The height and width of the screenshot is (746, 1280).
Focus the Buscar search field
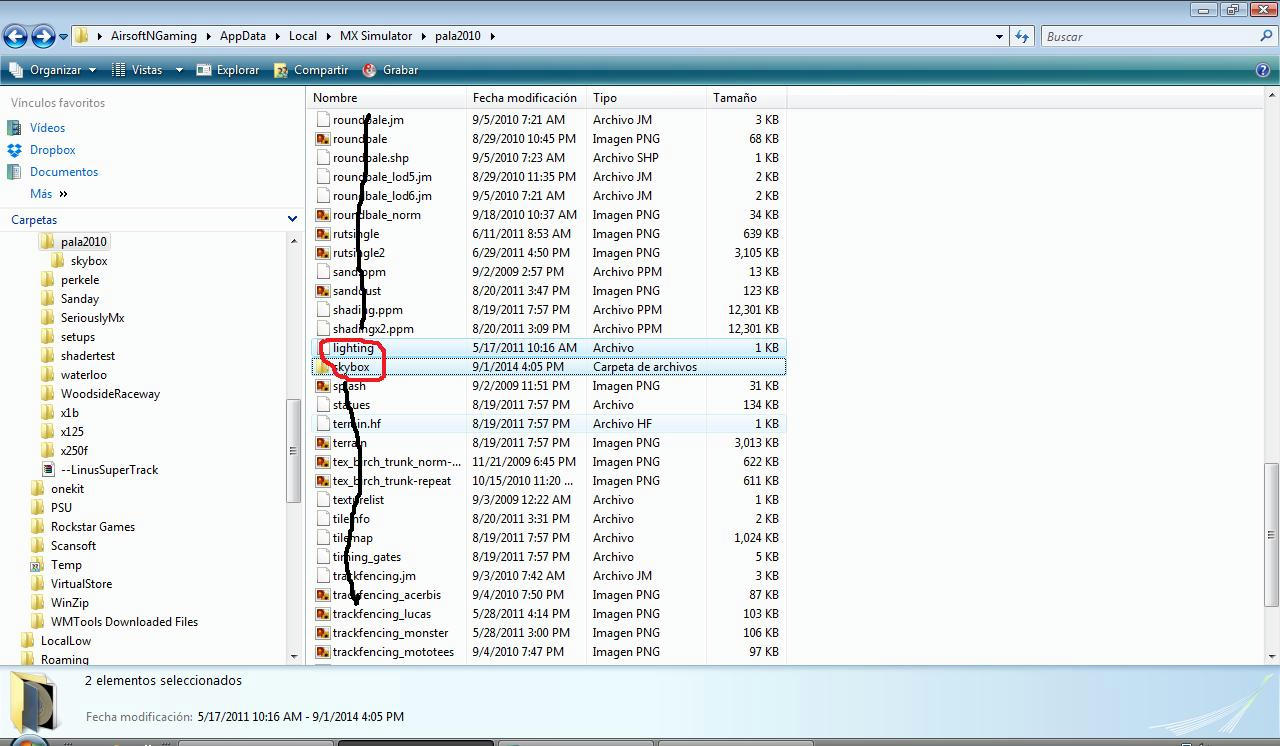click(1148, 36)
